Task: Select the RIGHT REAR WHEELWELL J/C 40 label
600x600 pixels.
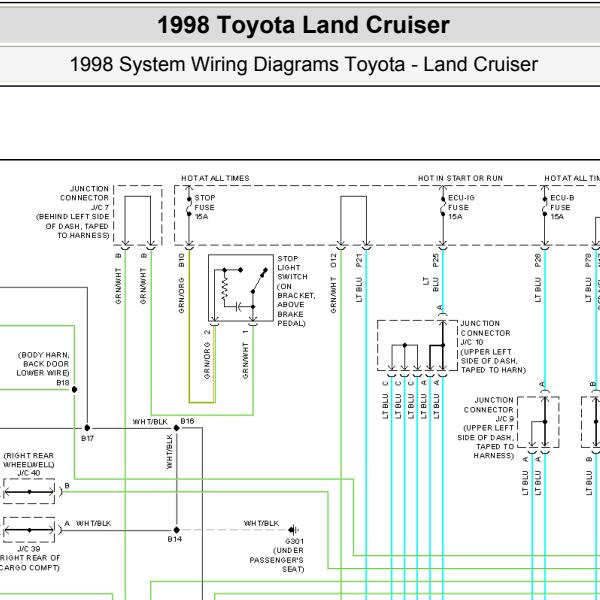Action: (x=29, y=464)
